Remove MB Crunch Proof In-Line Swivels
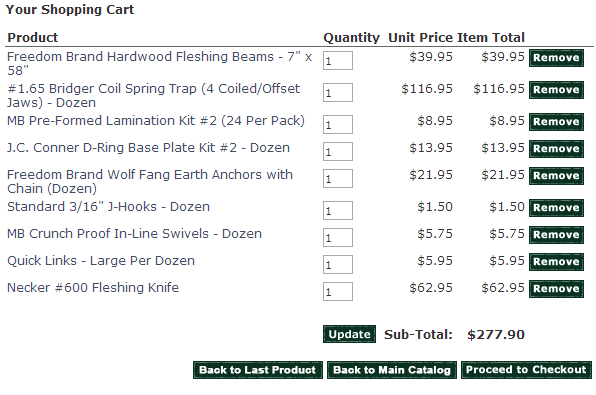 556,235
